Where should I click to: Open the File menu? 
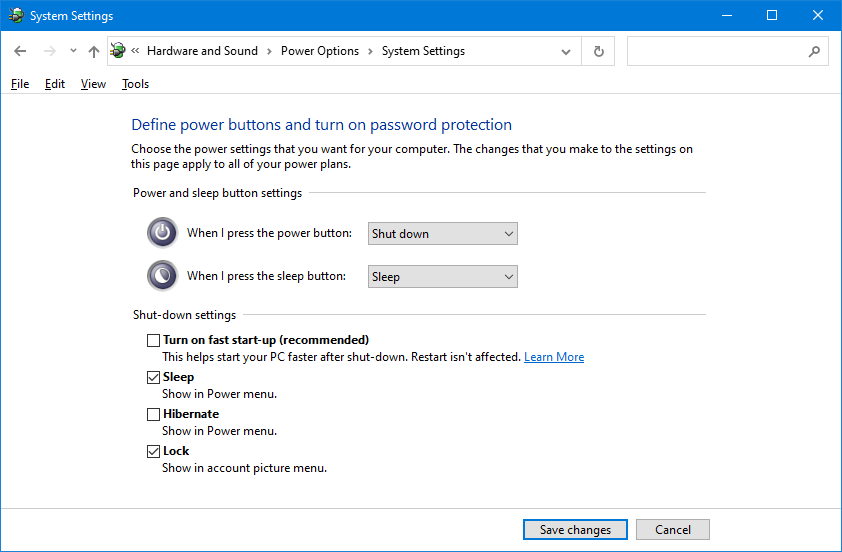(20, 84)
